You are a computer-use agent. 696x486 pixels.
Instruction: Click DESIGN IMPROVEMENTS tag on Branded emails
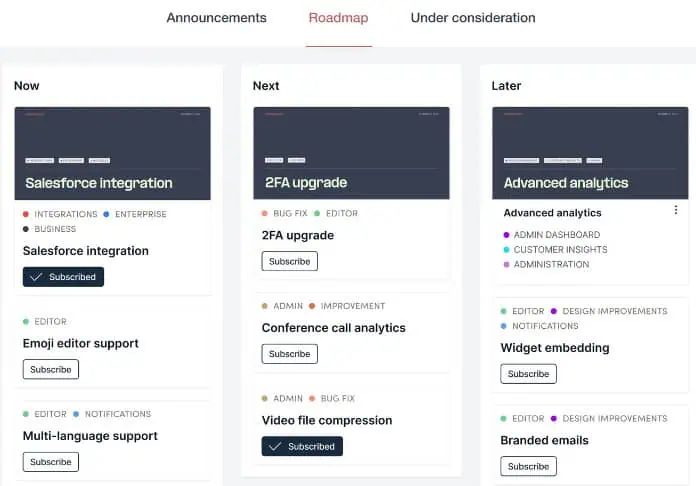tap(609, 419)
